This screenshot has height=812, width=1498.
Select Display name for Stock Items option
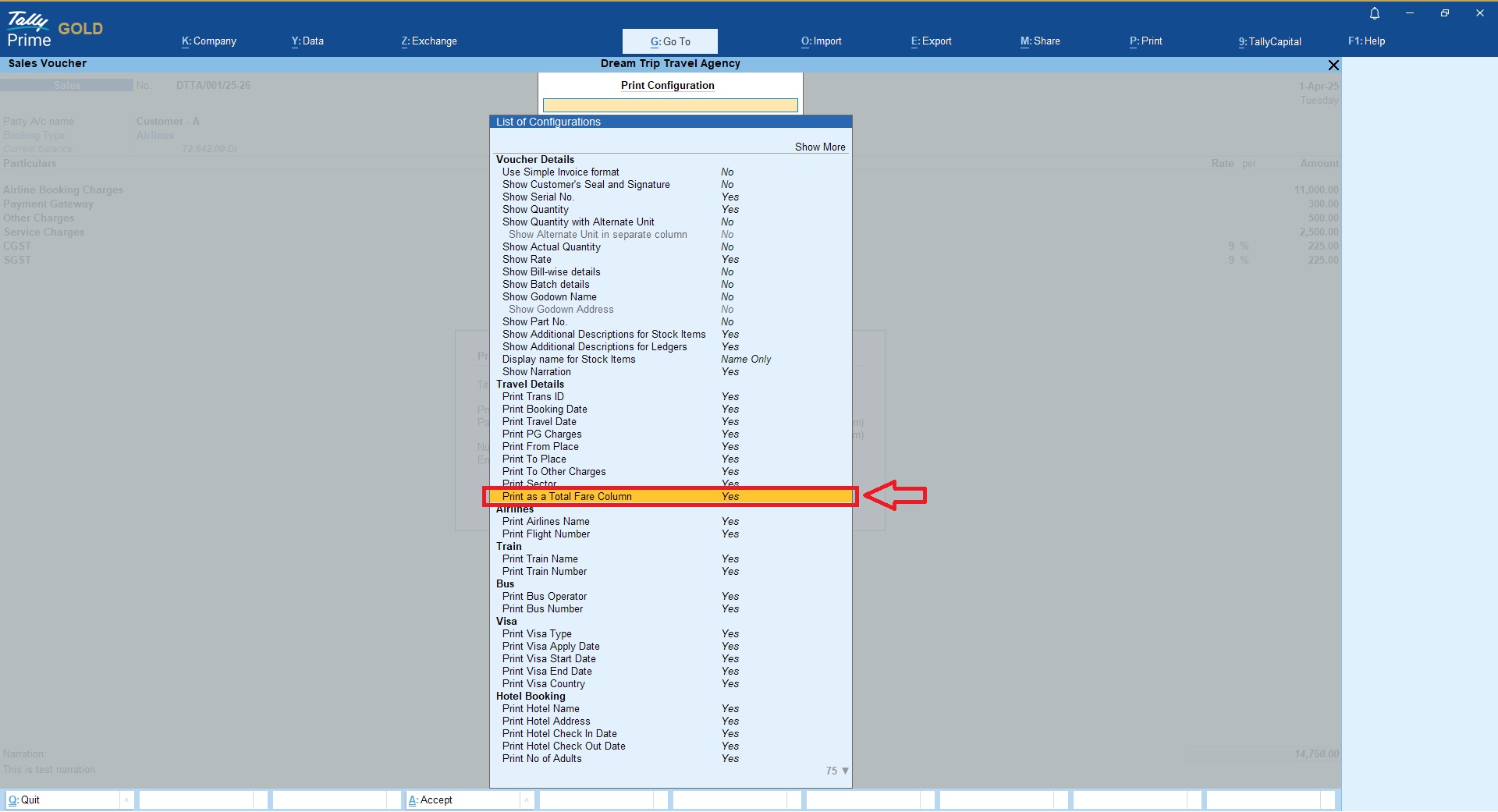coord(569,360)
